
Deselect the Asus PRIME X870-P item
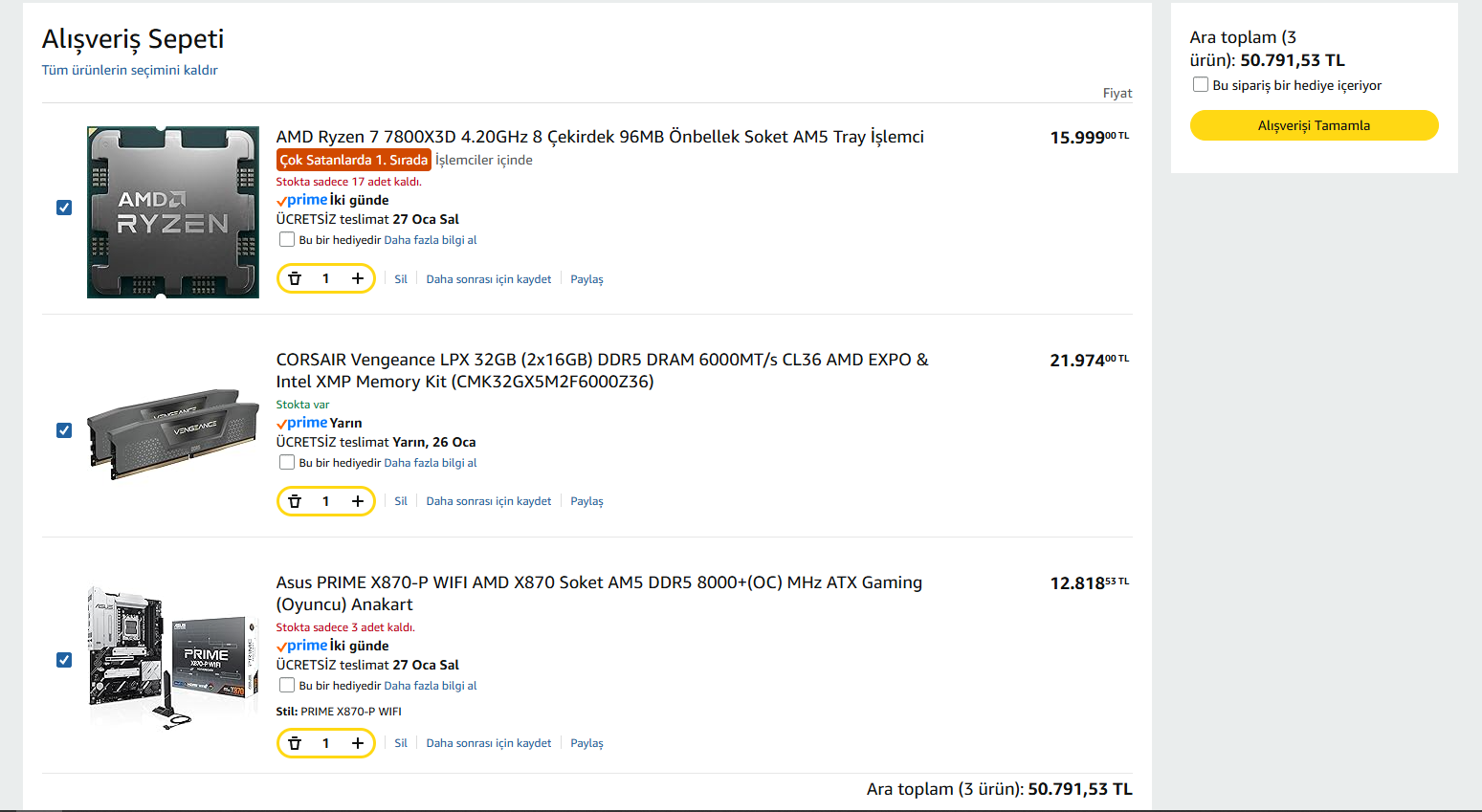tap(64, 660)
